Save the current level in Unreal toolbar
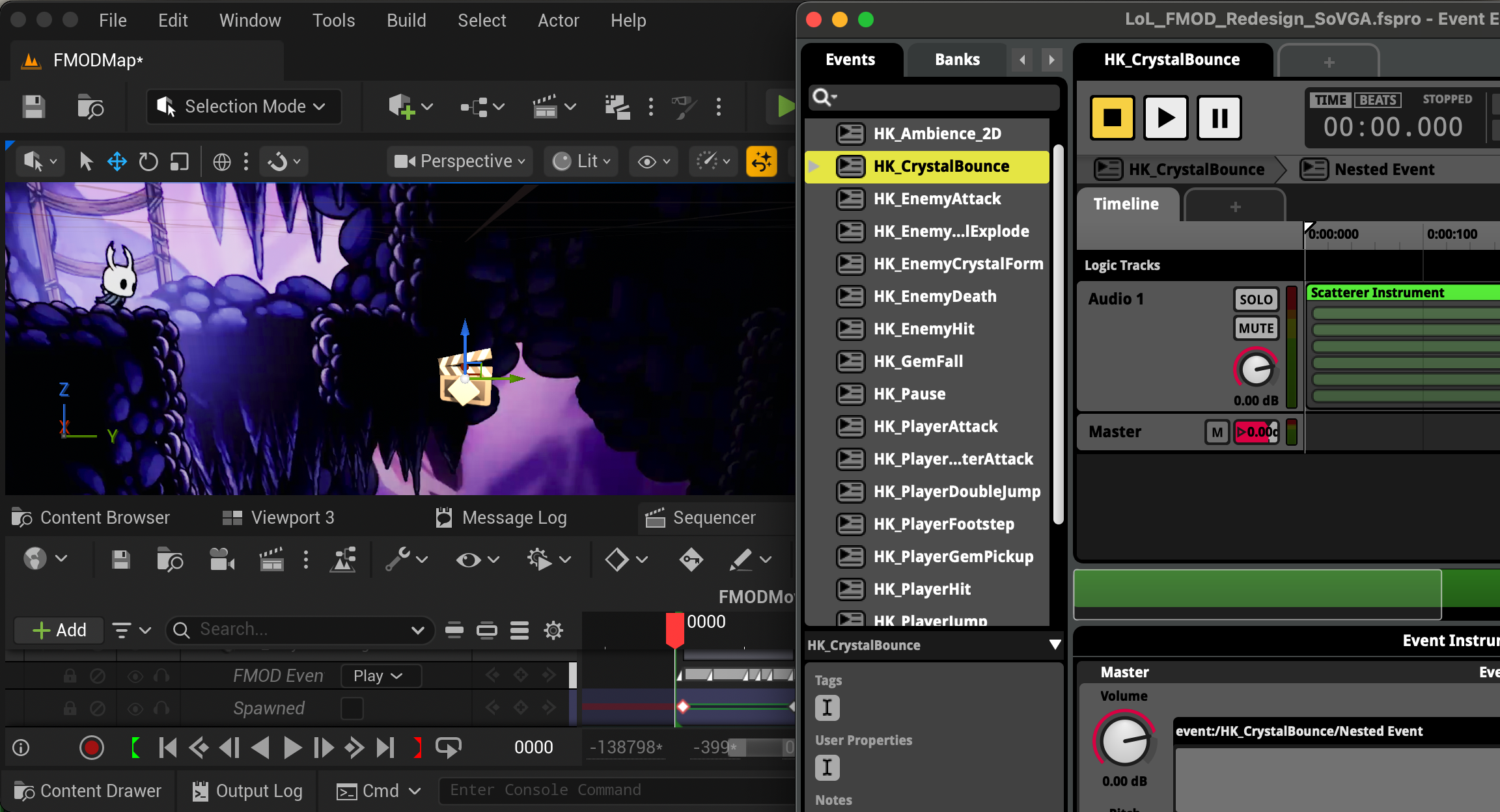 coord(33,107)
